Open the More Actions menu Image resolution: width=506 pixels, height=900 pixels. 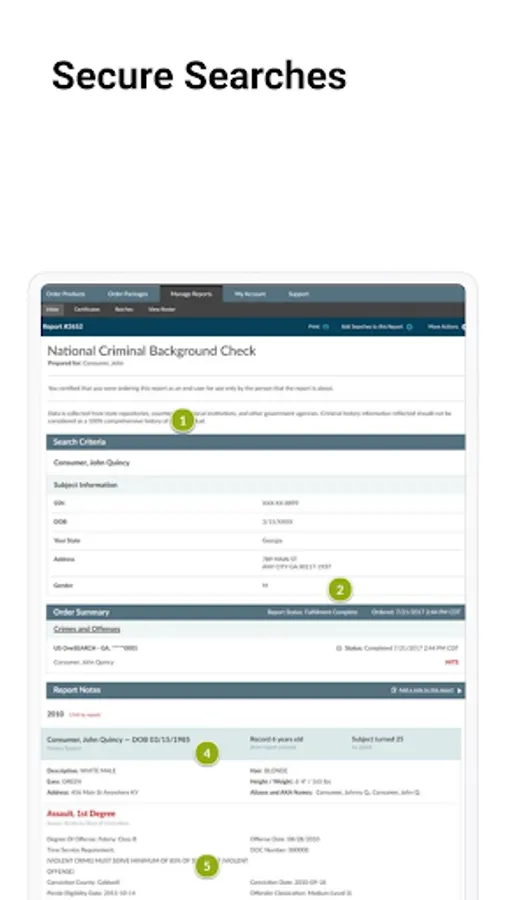pyautogui.click(x=443, y=327)
